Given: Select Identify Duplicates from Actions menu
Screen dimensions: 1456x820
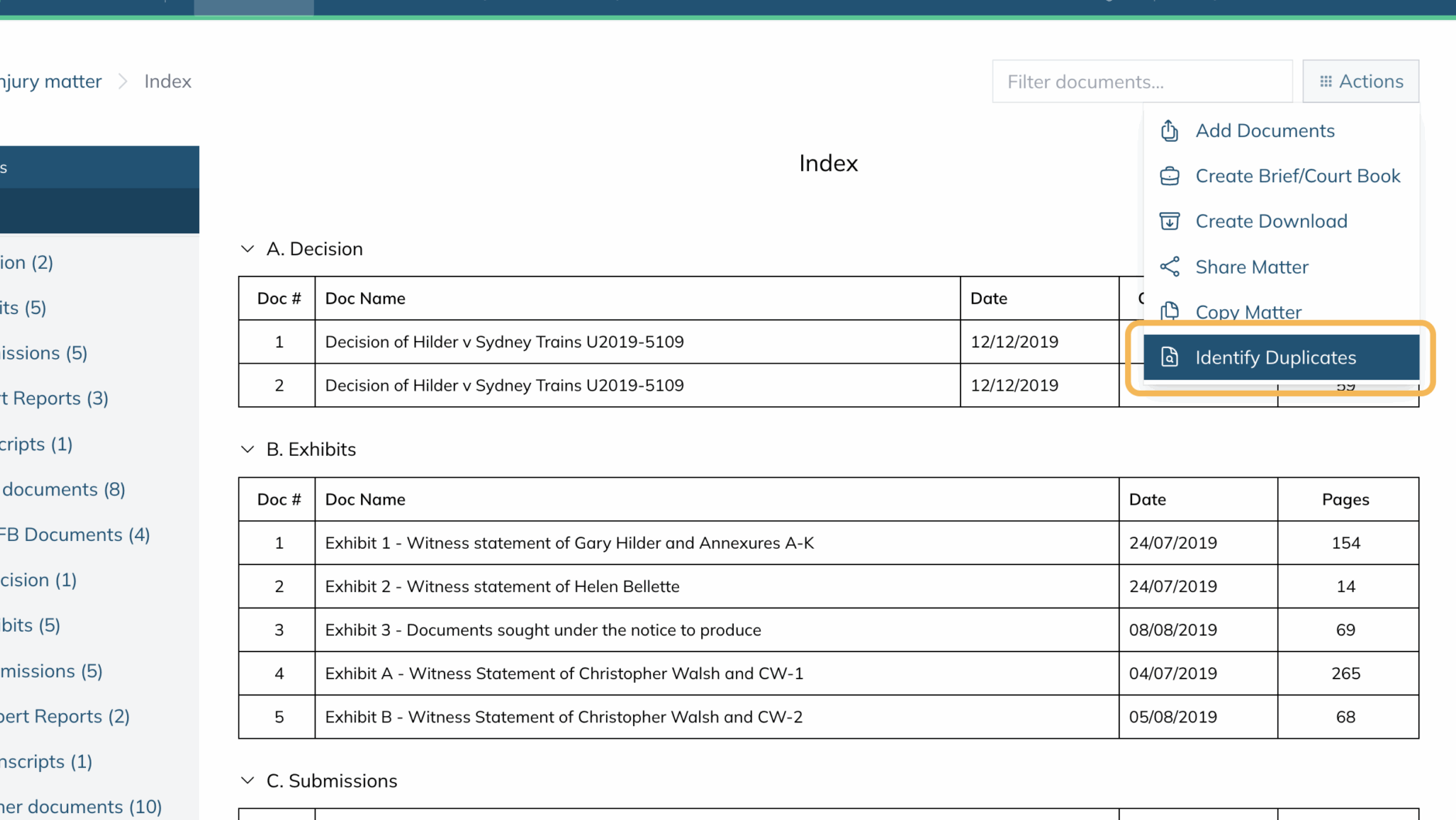Looking at the screenshot, I should [x=1275, y=357].
